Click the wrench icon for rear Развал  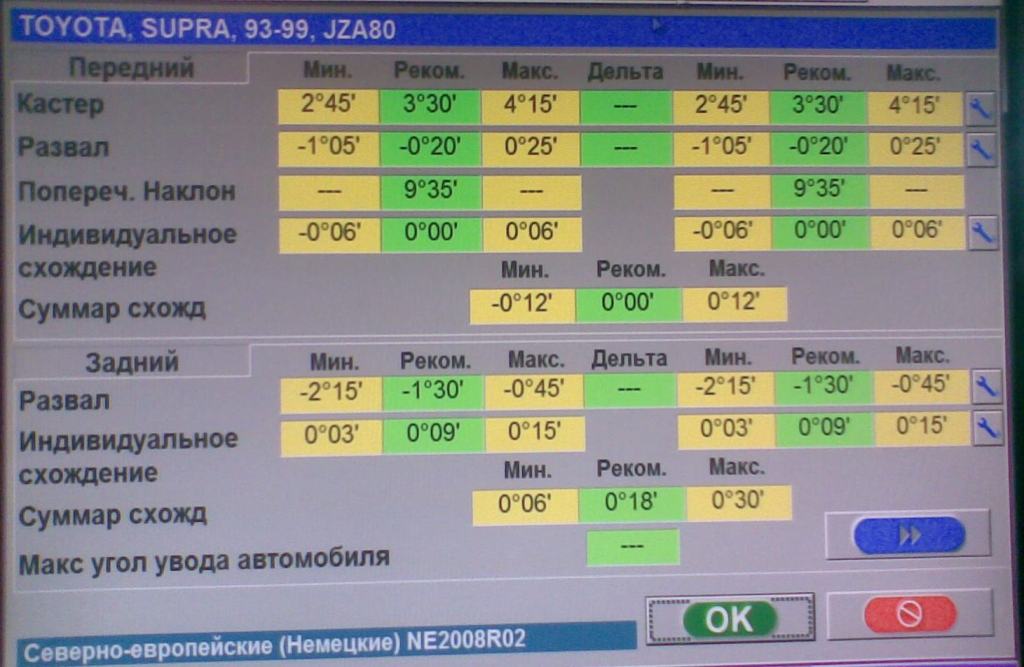(986, 388)
